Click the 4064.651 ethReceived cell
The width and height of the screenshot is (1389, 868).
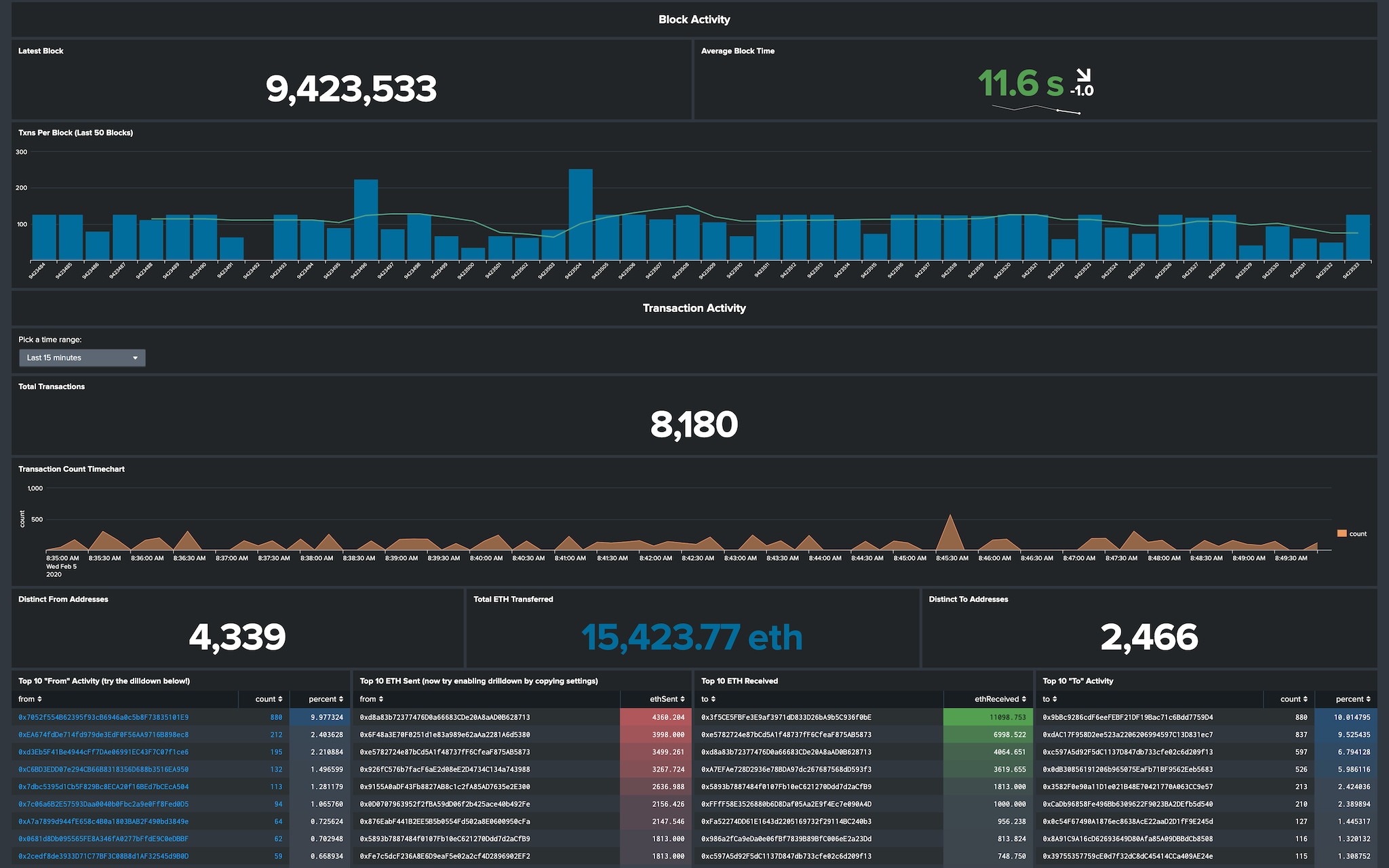(988, 752)
